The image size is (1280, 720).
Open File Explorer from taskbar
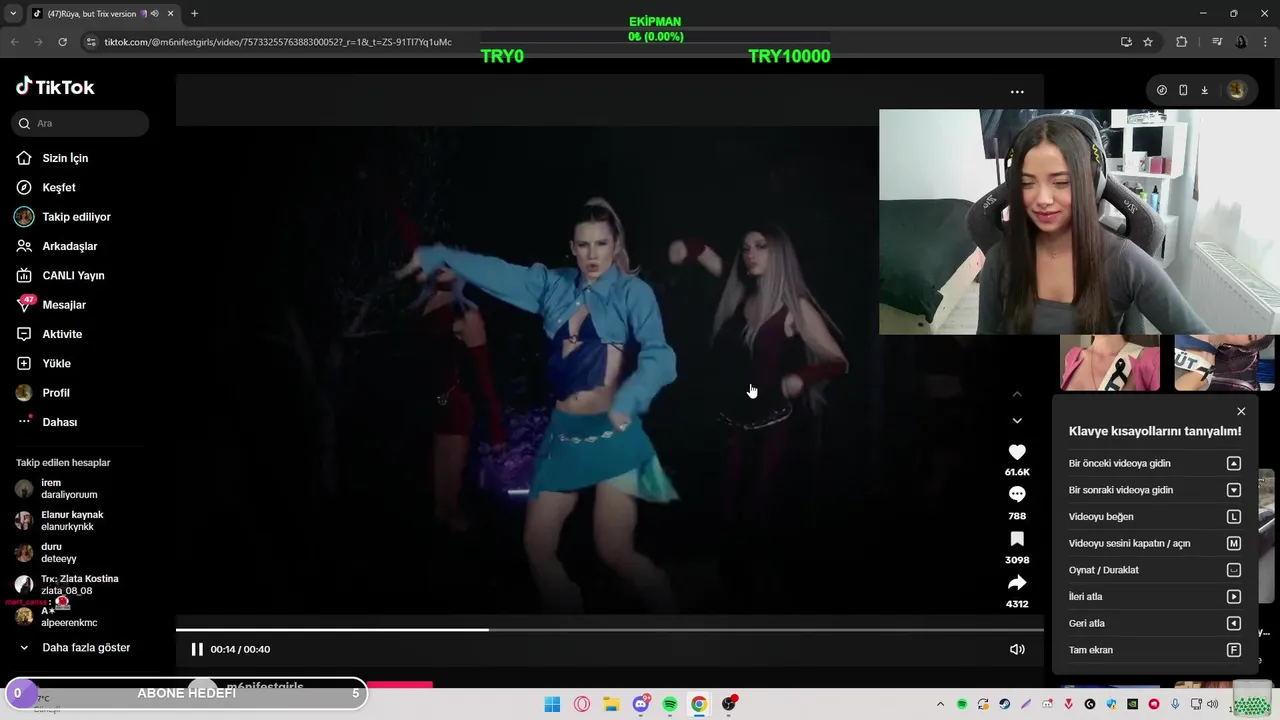(611, 704)
